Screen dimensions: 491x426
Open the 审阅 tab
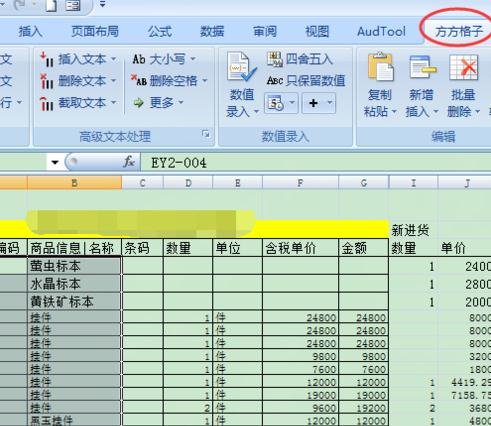[265, 32]
